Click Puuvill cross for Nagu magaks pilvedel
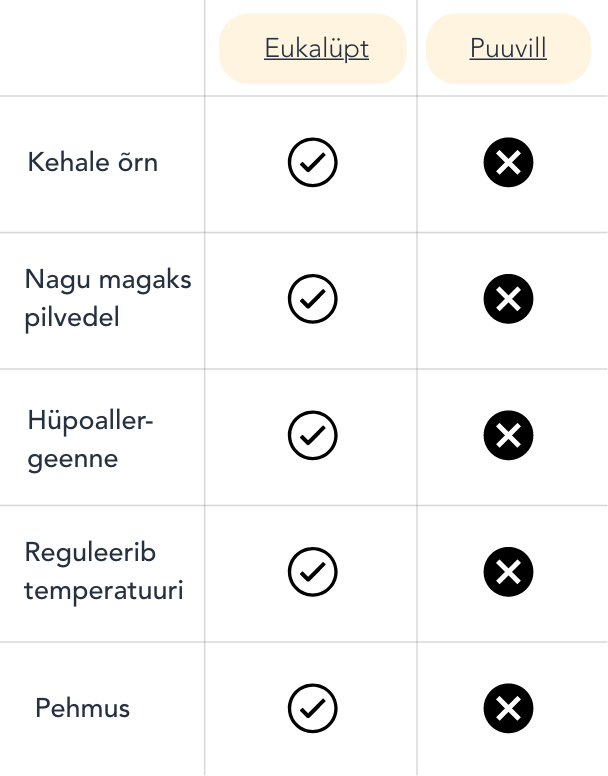Image resolution: width=608 pixels, height=776 pixels. tap(509, 299)
